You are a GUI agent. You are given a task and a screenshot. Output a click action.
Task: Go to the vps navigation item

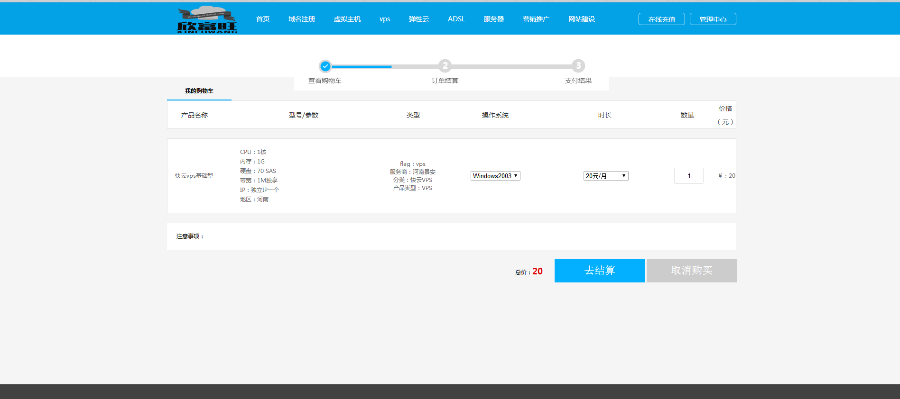pyautogui.click(x=385, y=19)
